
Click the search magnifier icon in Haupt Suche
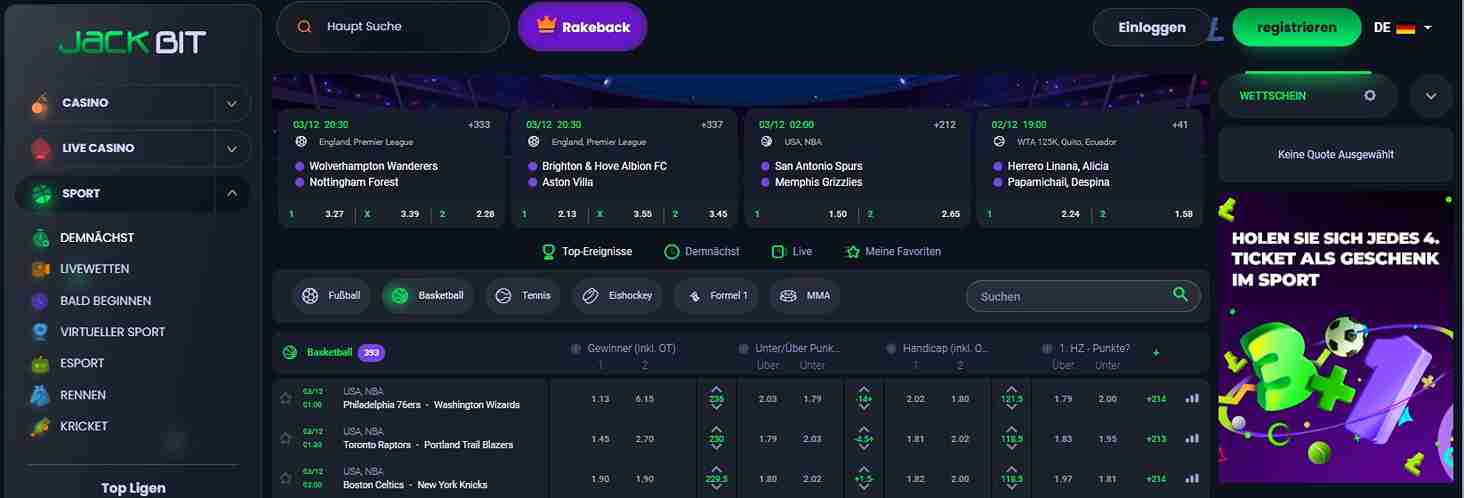coord(305,27)
